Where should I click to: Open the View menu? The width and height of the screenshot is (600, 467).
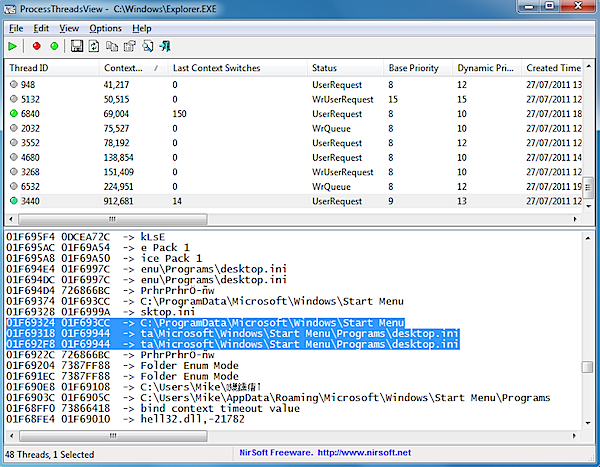coord(69,28)
